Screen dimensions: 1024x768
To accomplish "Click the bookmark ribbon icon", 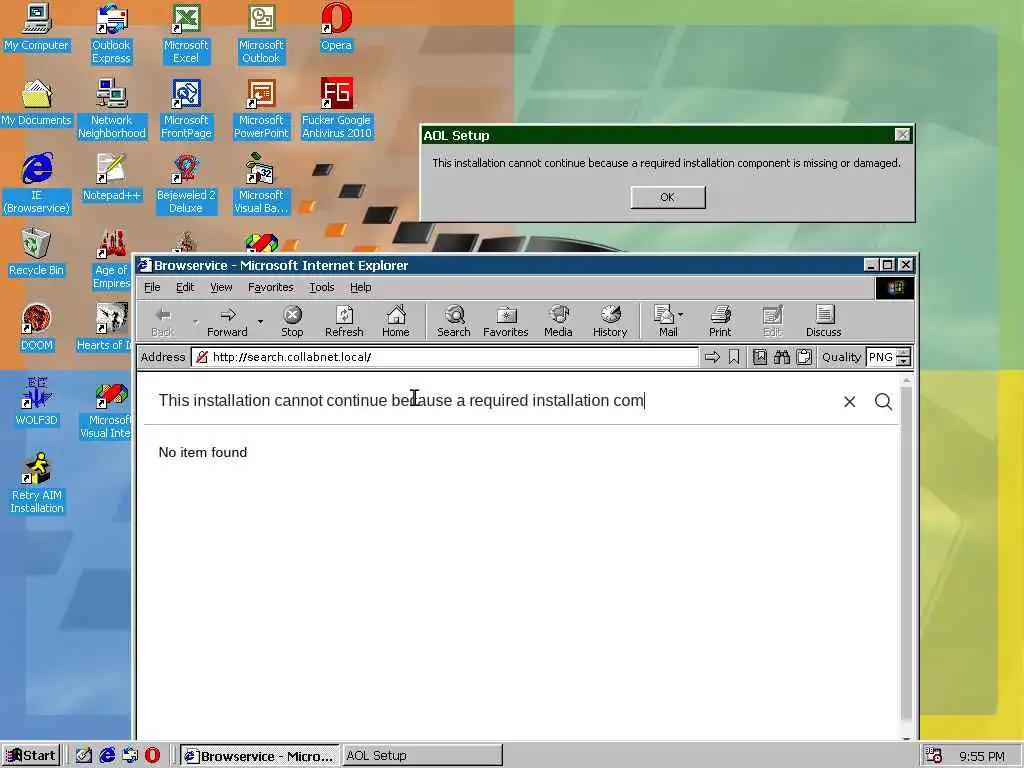I will tap(734, 357).
